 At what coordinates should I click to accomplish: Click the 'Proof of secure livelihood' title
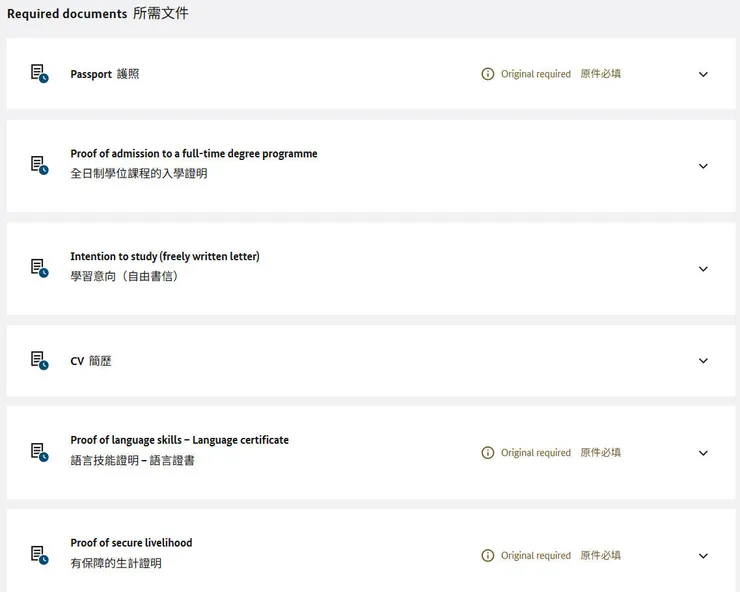131,543
